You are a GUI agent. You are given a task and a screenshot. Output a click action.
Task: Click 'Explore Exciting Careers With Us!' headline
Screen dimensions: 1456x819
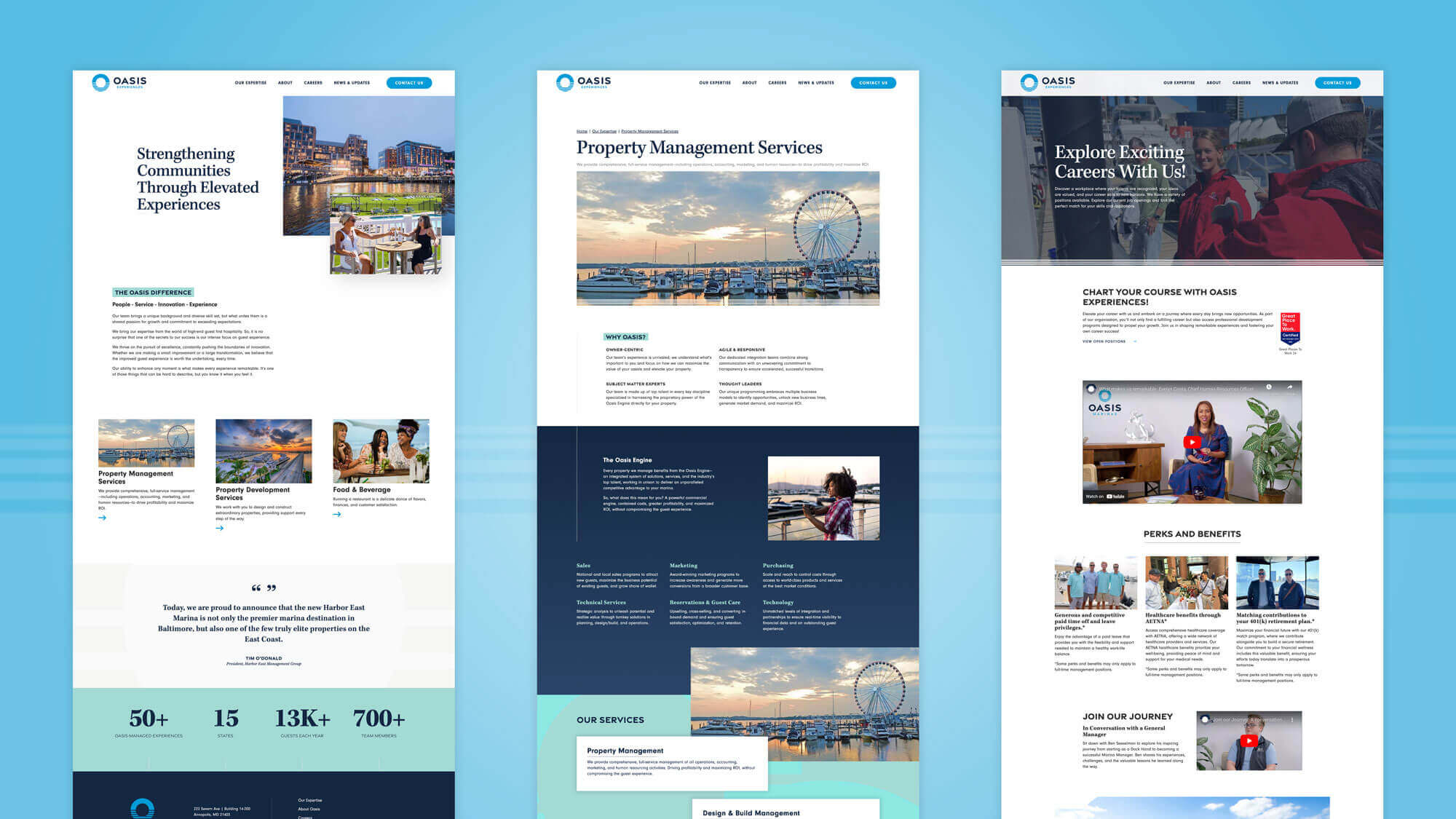point(1120,162)
